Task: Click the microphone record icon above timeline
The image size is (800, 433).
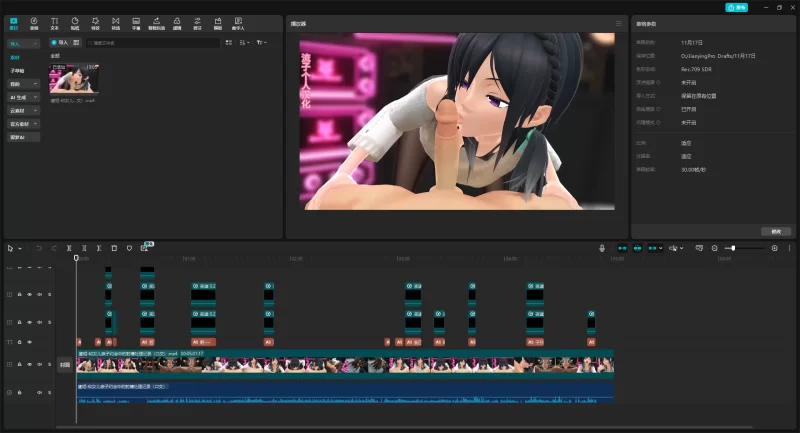Action: click(602, 247)
